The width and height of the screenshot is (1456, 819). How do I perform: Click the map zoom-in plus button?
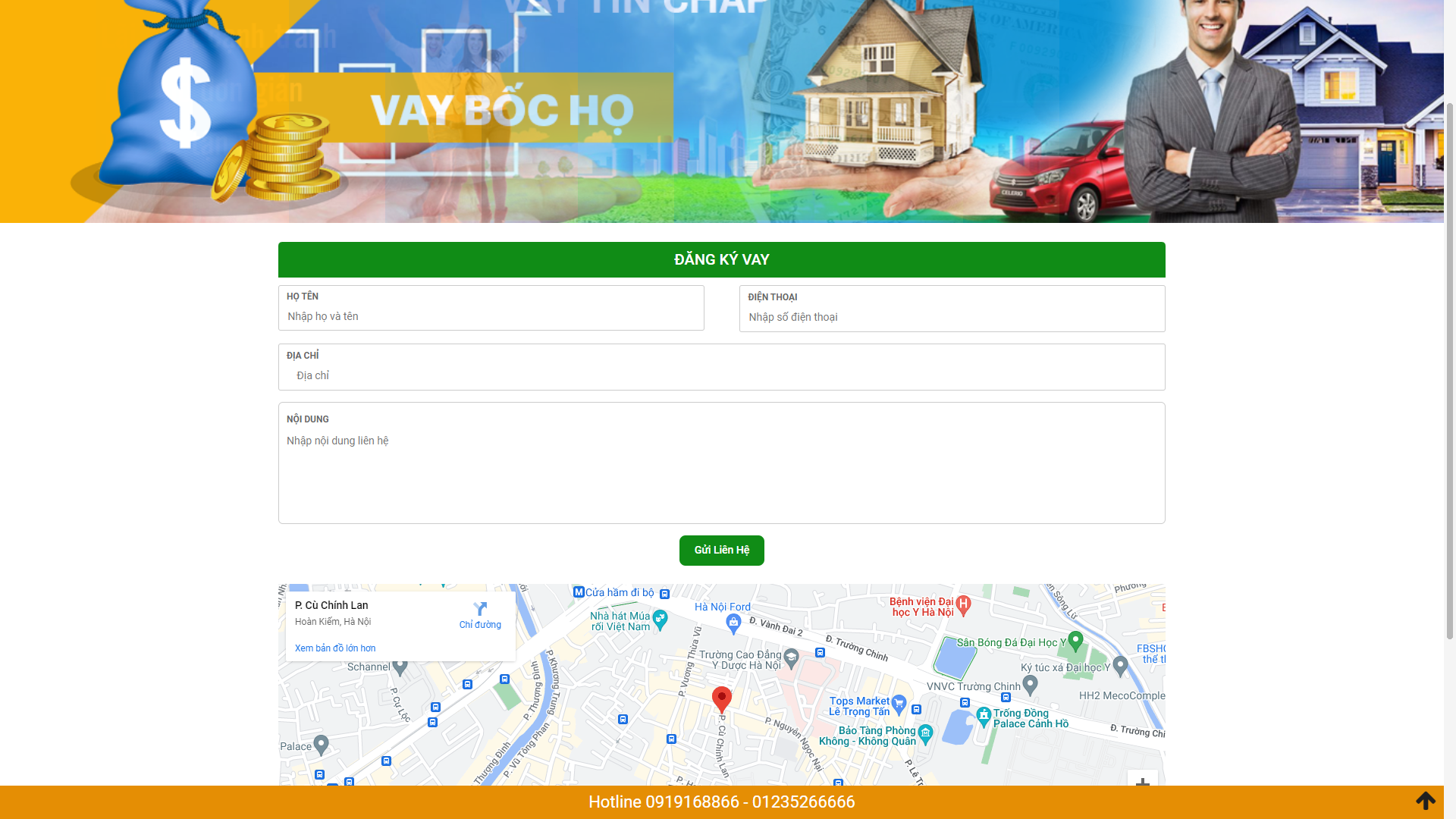click(1142, 781)
